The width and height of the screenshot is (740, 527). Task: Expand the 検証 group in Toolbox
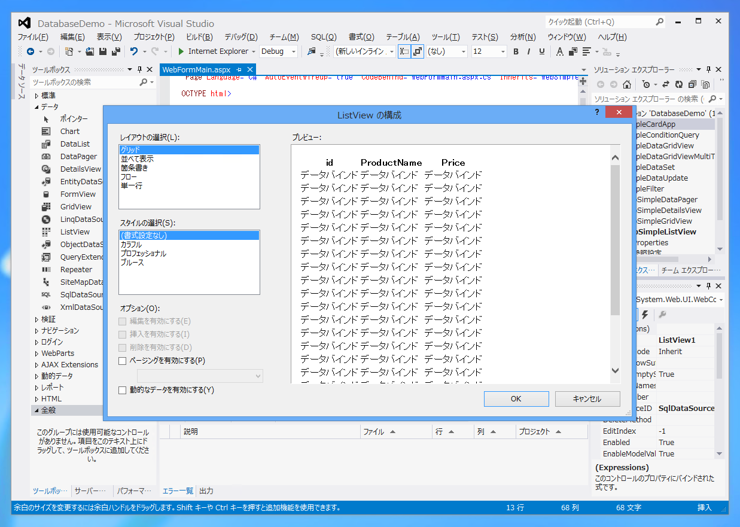pos(37,319)
